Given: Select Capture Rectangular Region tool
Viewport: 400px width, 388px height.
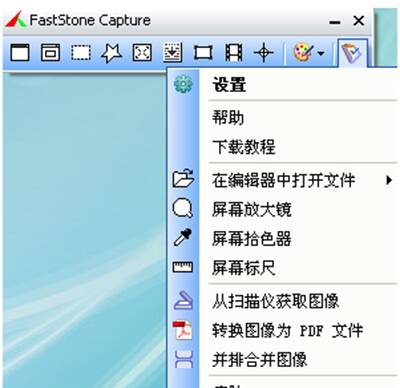Looking at the screenshot, I should [81, 52].
